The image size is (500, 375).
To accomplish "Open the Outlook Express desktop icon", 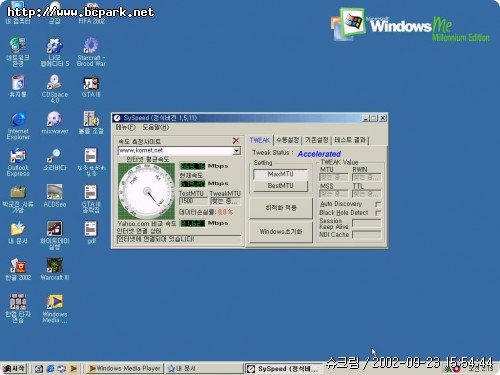I will (18, 162).
